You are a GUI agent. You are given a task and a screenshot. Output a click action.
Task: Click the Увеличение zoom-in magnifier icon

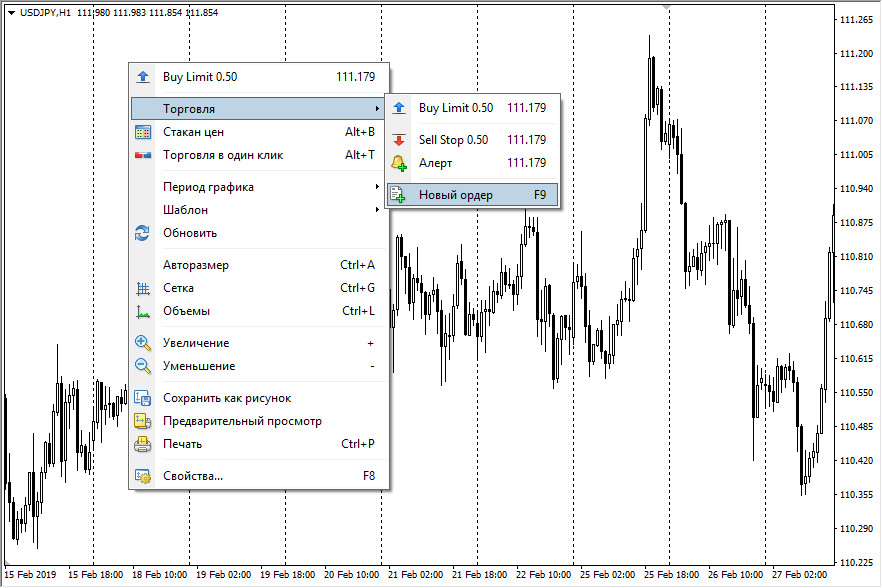[143, 343]
